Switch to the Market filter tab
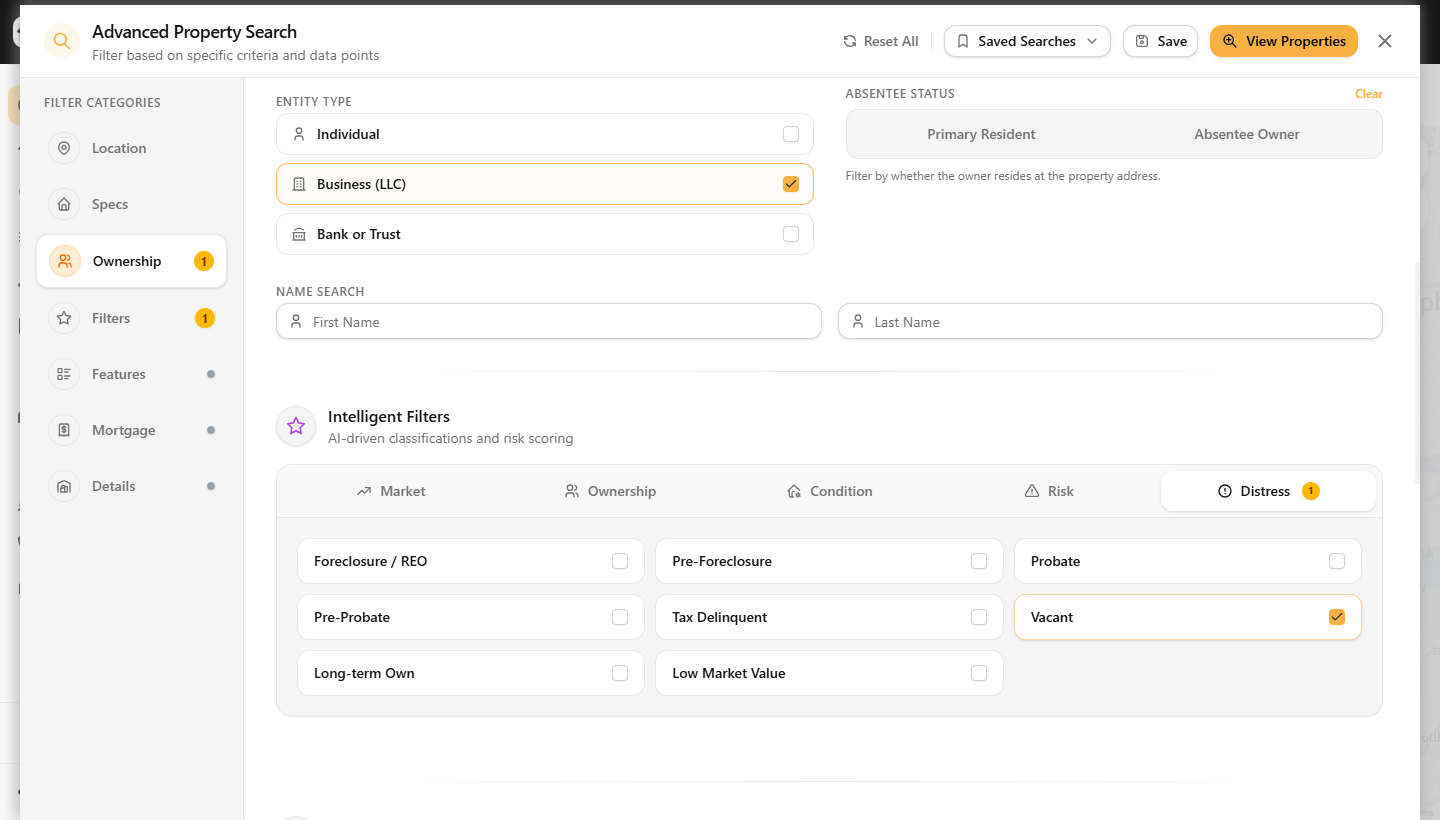Image resolution: width=1440 pixels, height=820 pixels. [391, 491]
